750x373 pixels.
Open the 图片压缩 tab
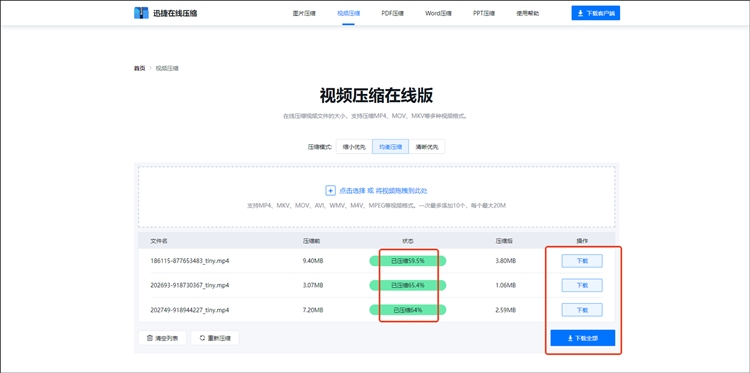point(304,13)
